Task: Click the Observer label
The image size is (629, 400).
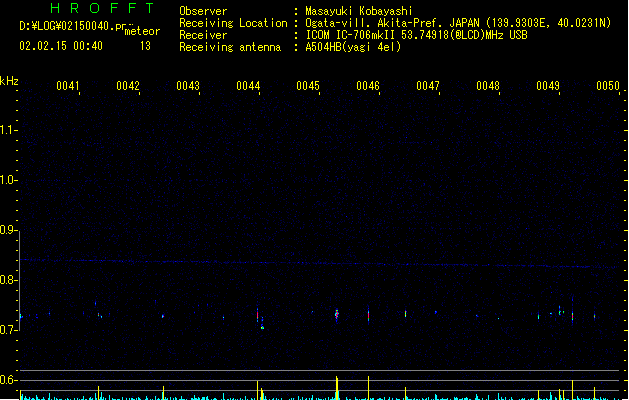Action: 203,11
